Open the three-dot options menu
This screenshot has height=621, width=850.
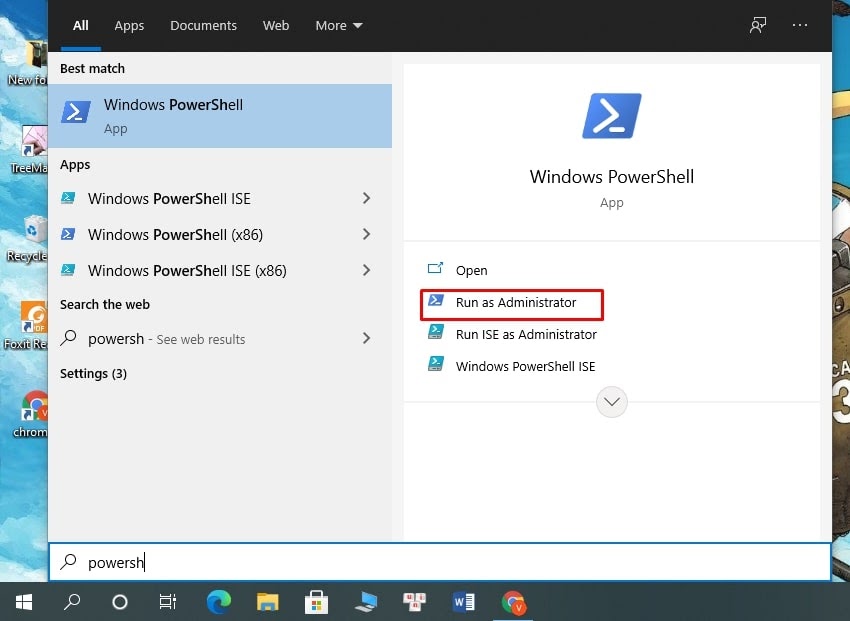[800, 25]
